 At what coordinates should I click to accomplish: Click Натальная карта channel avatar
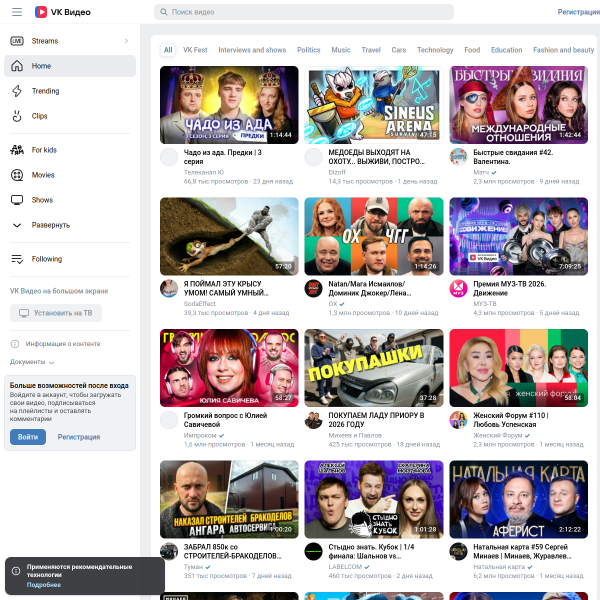coord(458,551)
